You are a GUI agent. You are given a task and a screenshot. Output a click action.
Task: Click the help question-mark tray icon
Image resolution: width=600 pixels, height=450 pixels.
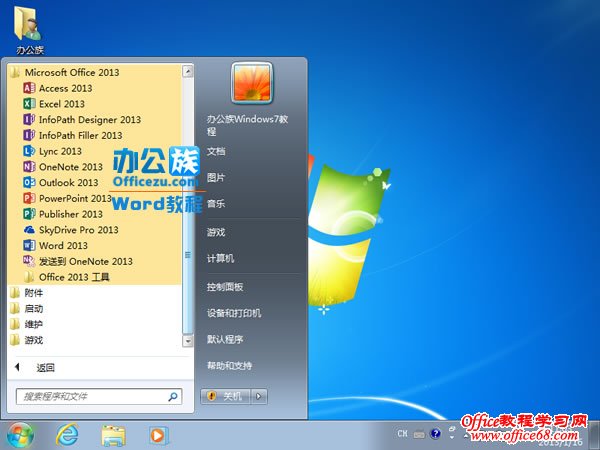pyautogui.click(x=435, y=434)
